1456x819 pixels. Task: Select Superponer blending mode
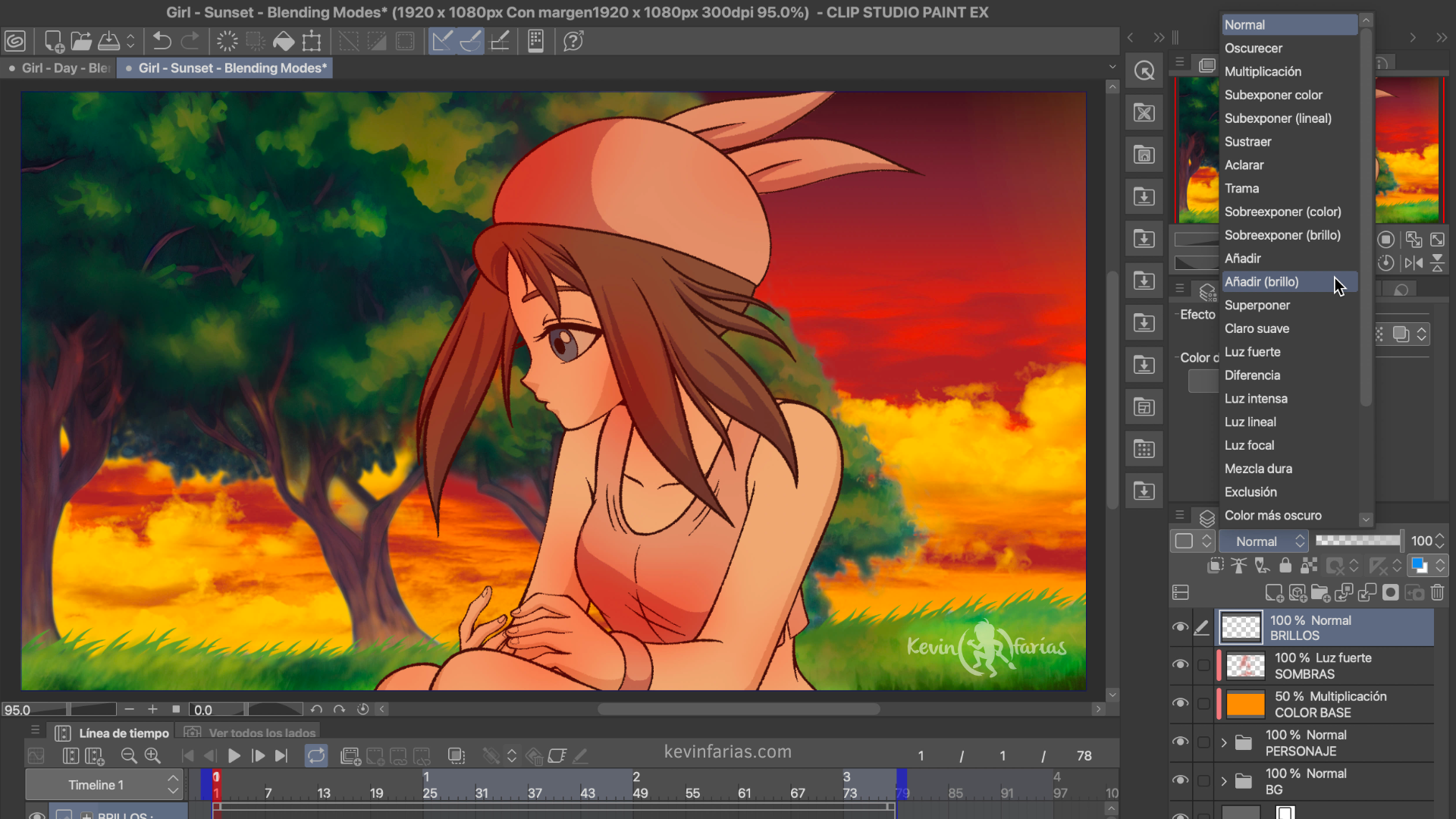point(1289,306)
